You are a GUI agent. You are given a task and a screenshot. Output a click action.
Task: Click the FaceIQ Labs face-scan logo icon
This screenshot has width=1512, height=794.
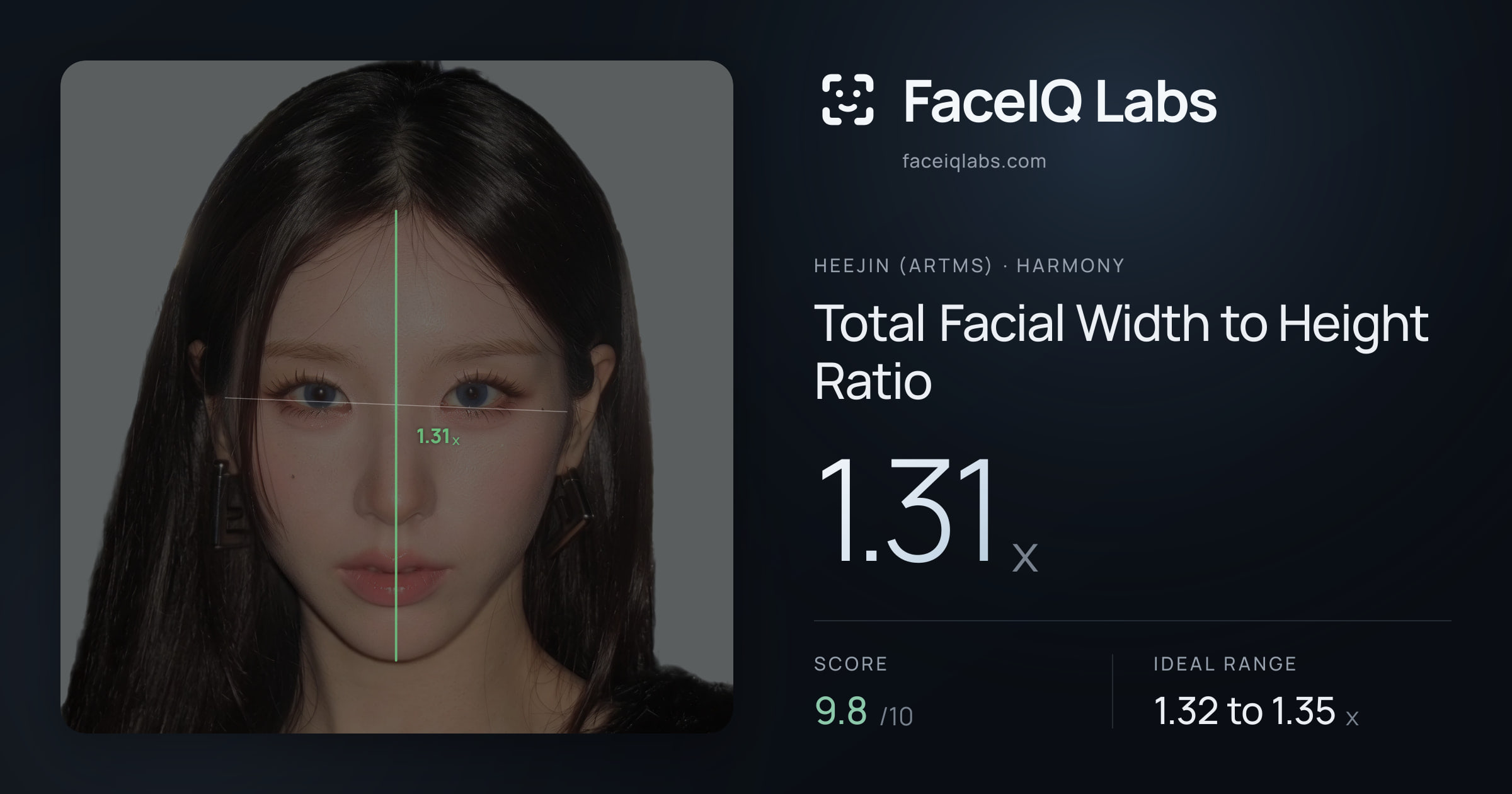tap(847, 100)
